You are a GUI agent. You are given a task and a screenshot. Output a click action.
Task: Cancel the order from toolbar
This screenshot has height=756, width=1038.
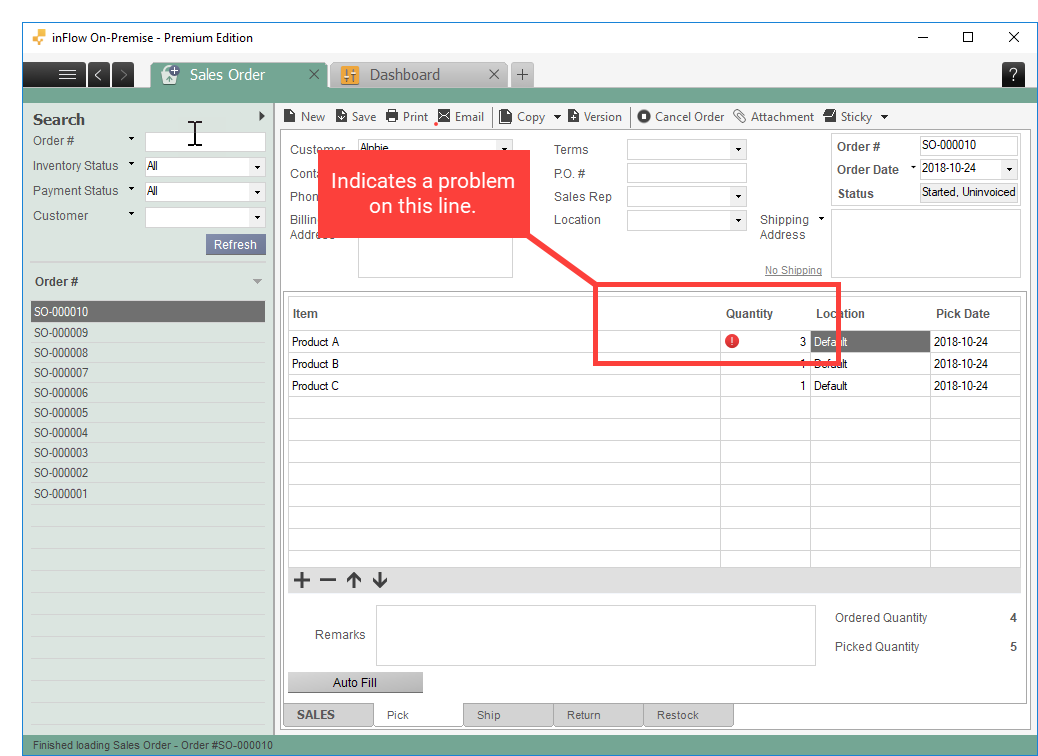[681, 117]
